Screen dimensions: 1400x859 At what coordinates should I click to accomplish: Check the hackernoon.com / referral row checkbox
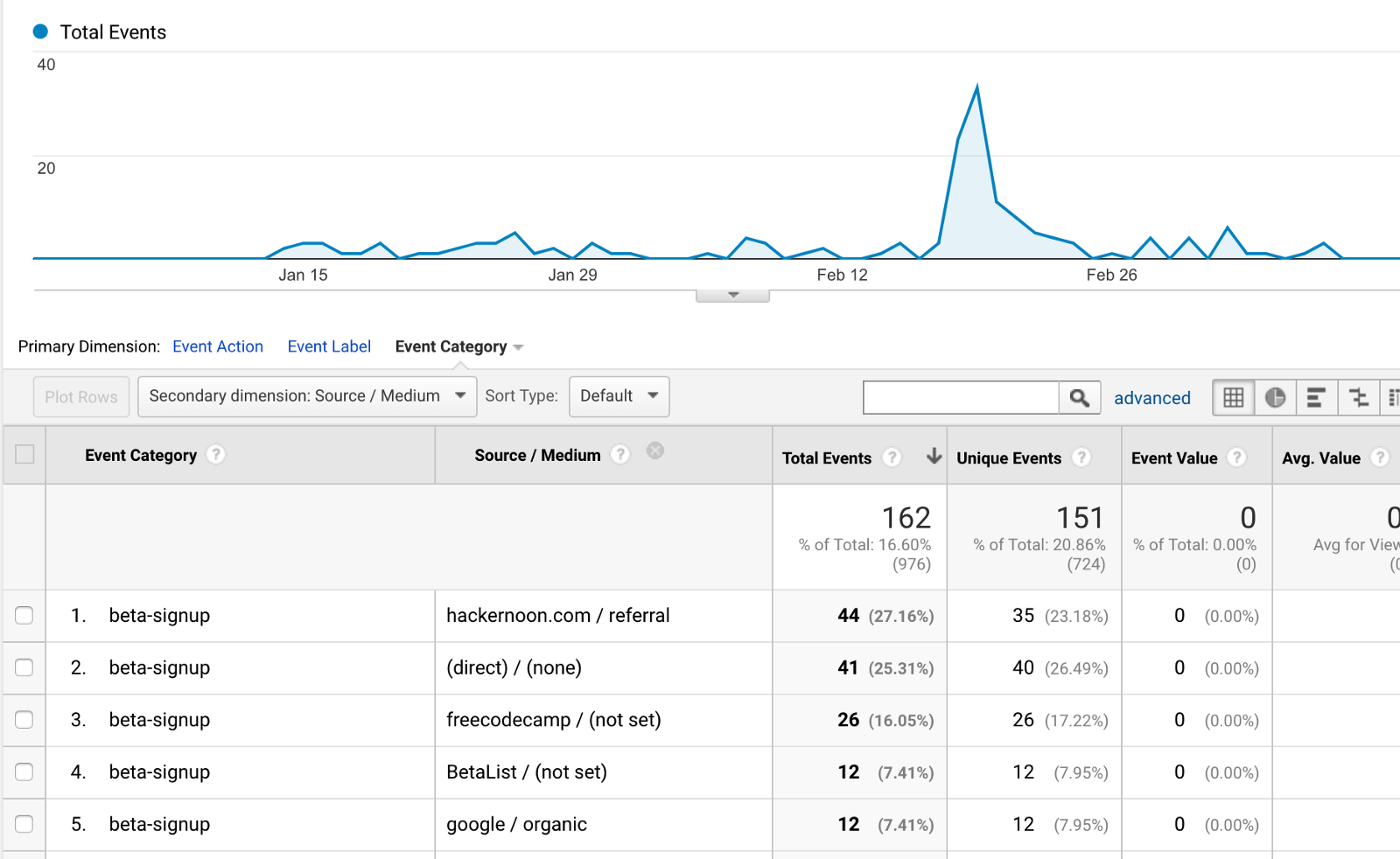pyautogui.click(x=24, y=616)
